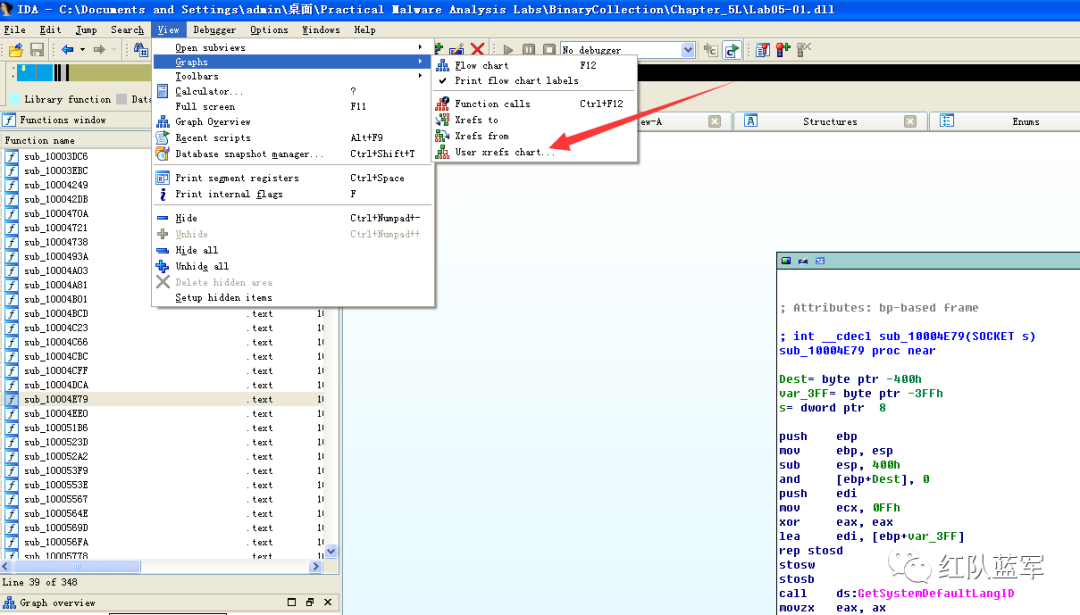
Task: Select sub_1000564E in functions list
Action: click(x=56, y=514)
